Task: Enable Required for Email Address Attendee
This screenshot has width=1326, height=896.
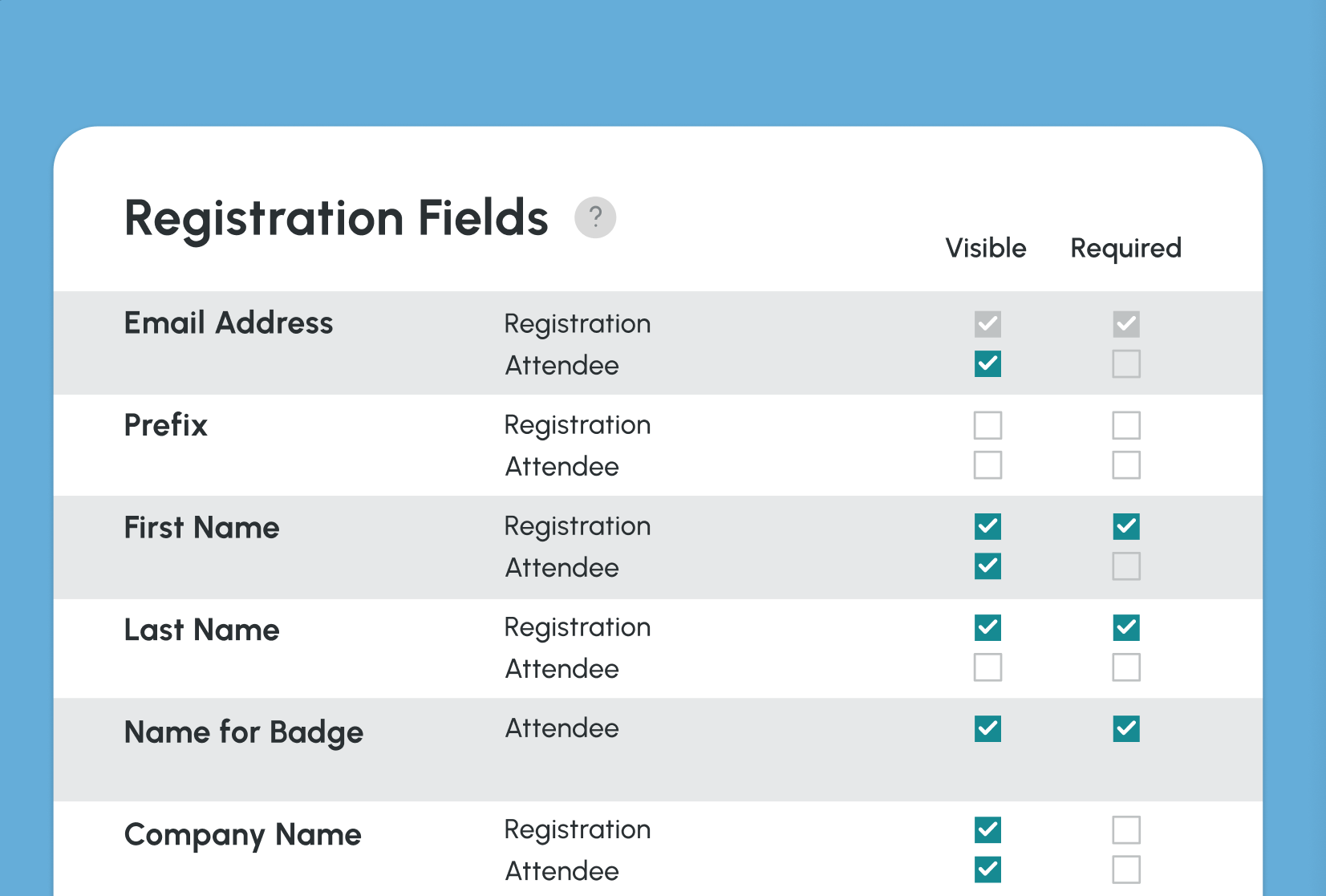Action: 1126,364
